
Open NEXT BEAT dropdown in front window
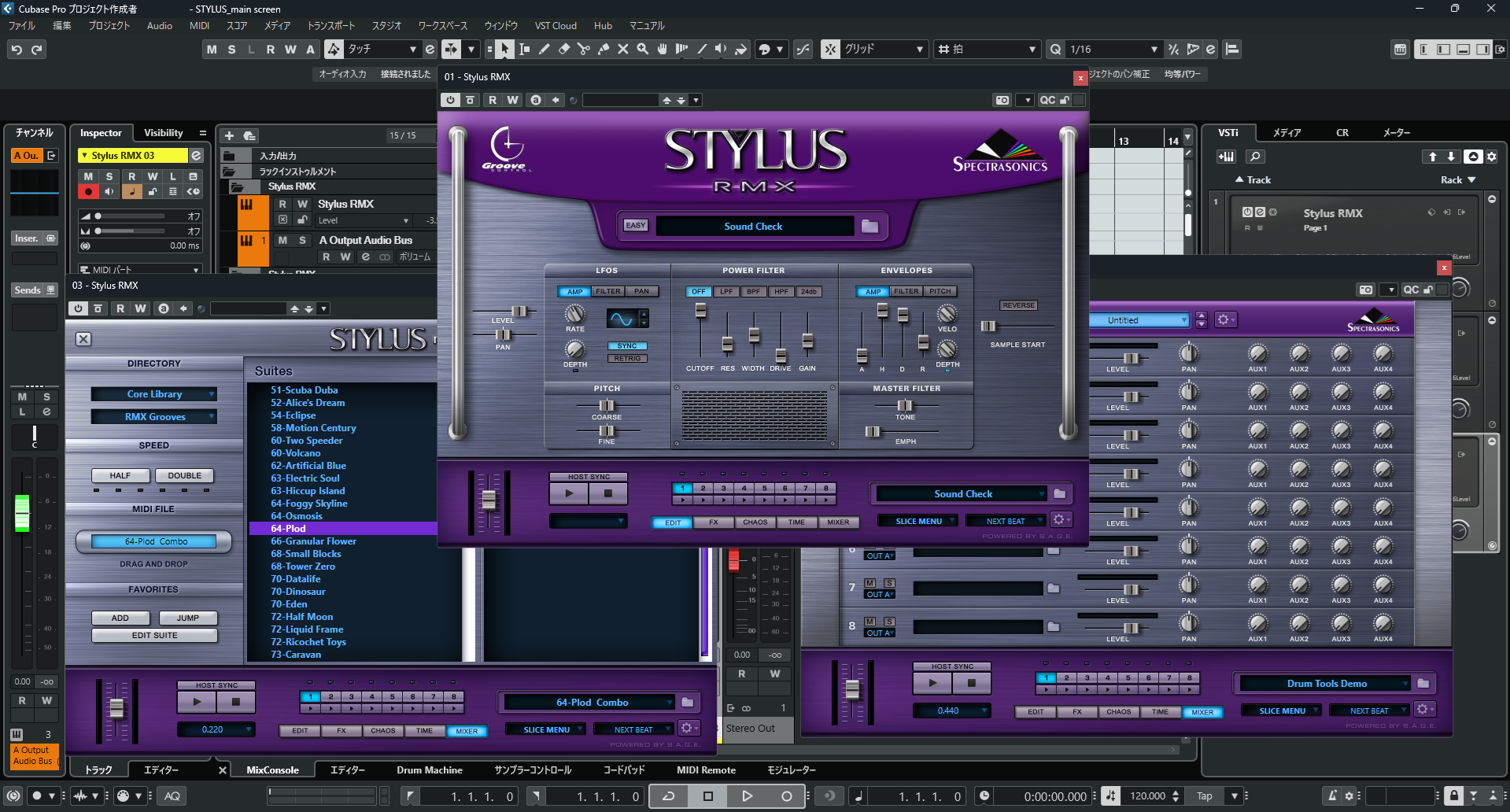coord(1006,521)
